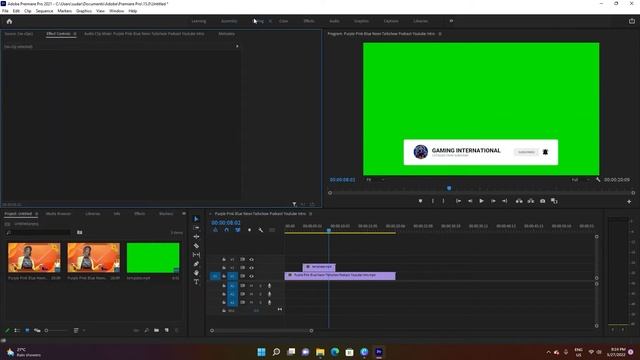Play the sequence in Program Monitor

tap(482, 201)
